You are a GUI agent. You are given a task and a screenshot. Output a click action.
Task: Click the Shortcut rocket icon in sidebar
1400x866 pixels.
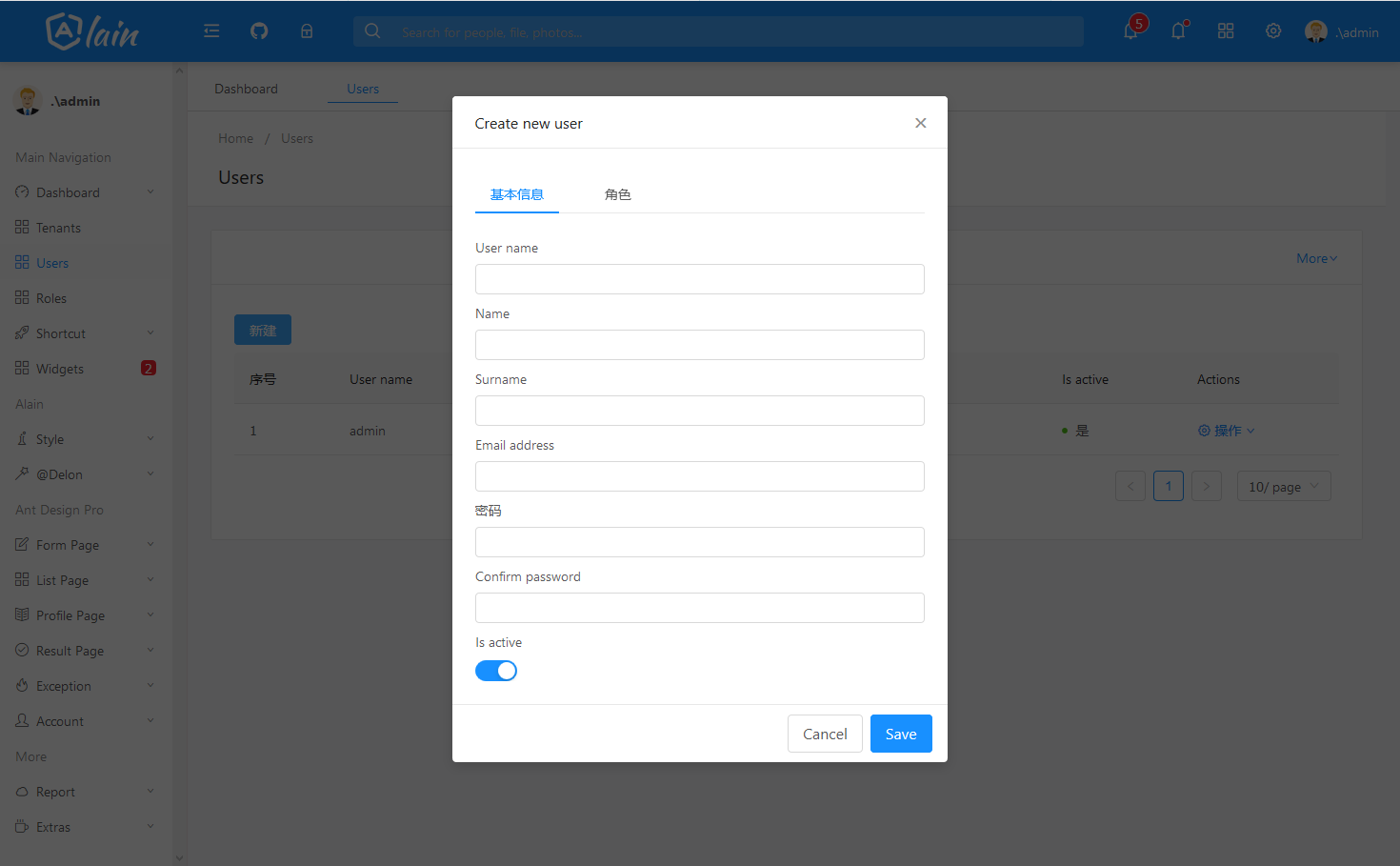[22, 333]
